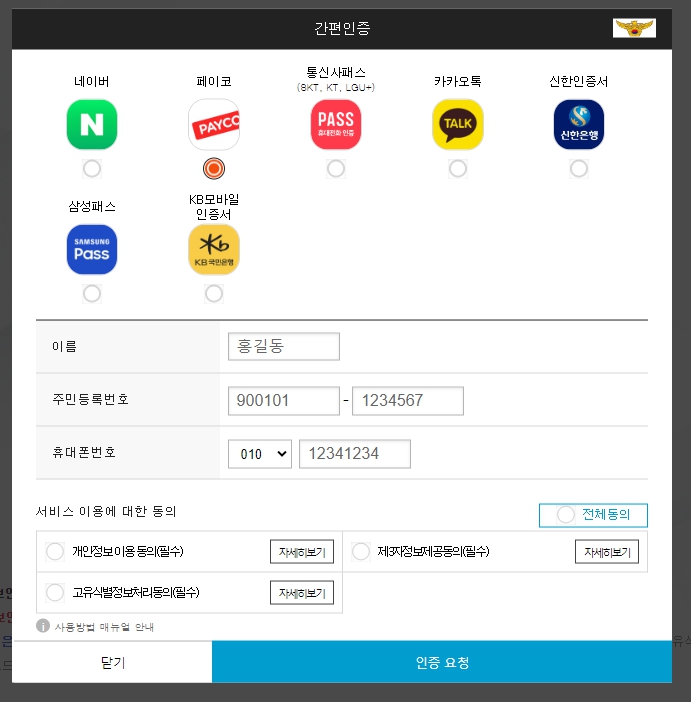Select the KB모바일 인증서 radio button

tap(214, 294)
